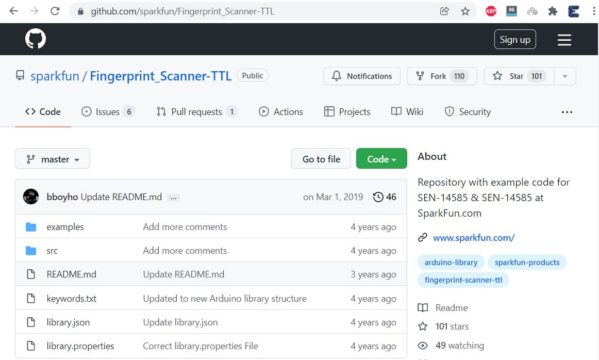This screenshot has height=360, width=599.
Task: Switch to the Wiki tab
Action: 407,112
